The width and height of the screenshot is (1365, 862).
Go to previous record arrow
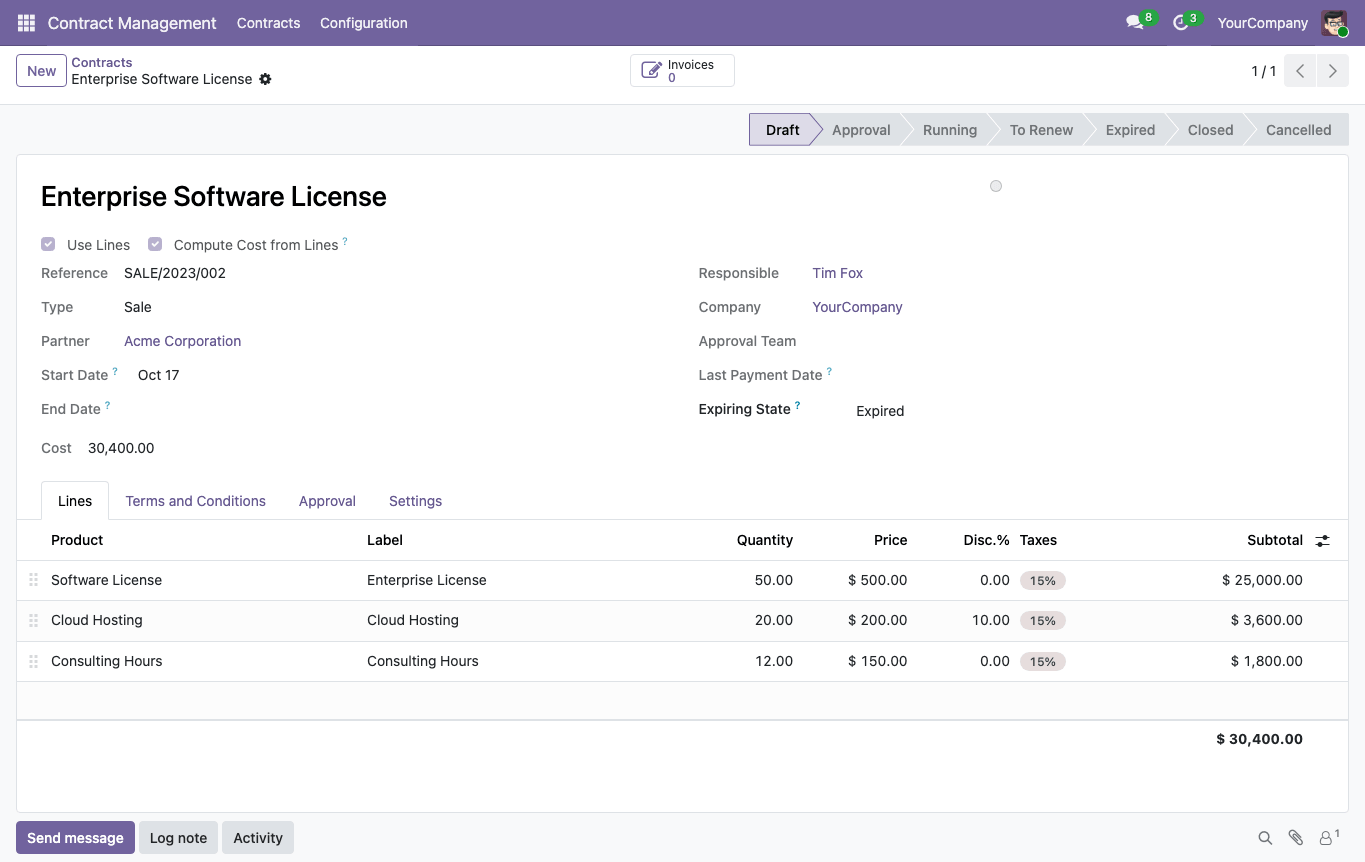(1300, 71)
